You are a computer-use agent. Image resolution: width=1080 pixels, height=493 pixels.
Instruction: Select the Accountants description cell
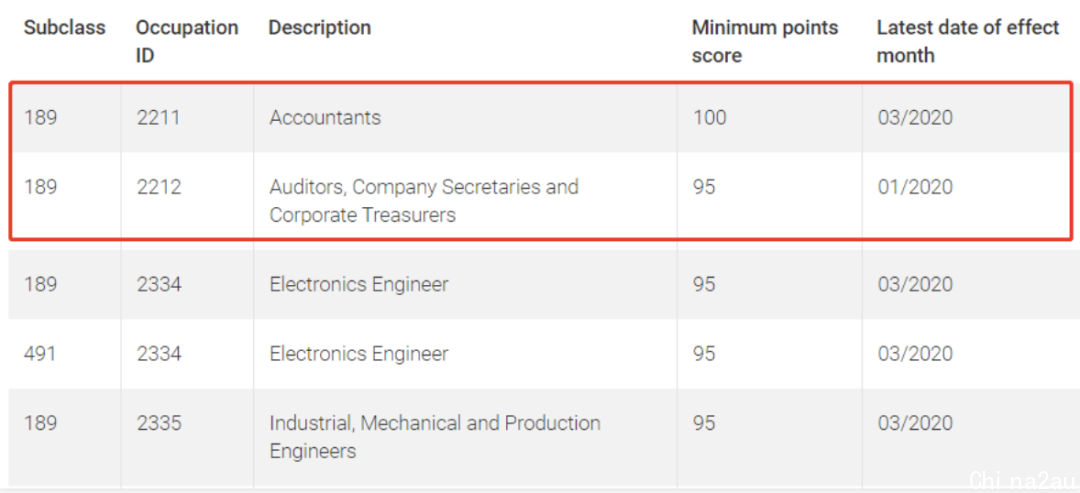(x=325, y=118)
